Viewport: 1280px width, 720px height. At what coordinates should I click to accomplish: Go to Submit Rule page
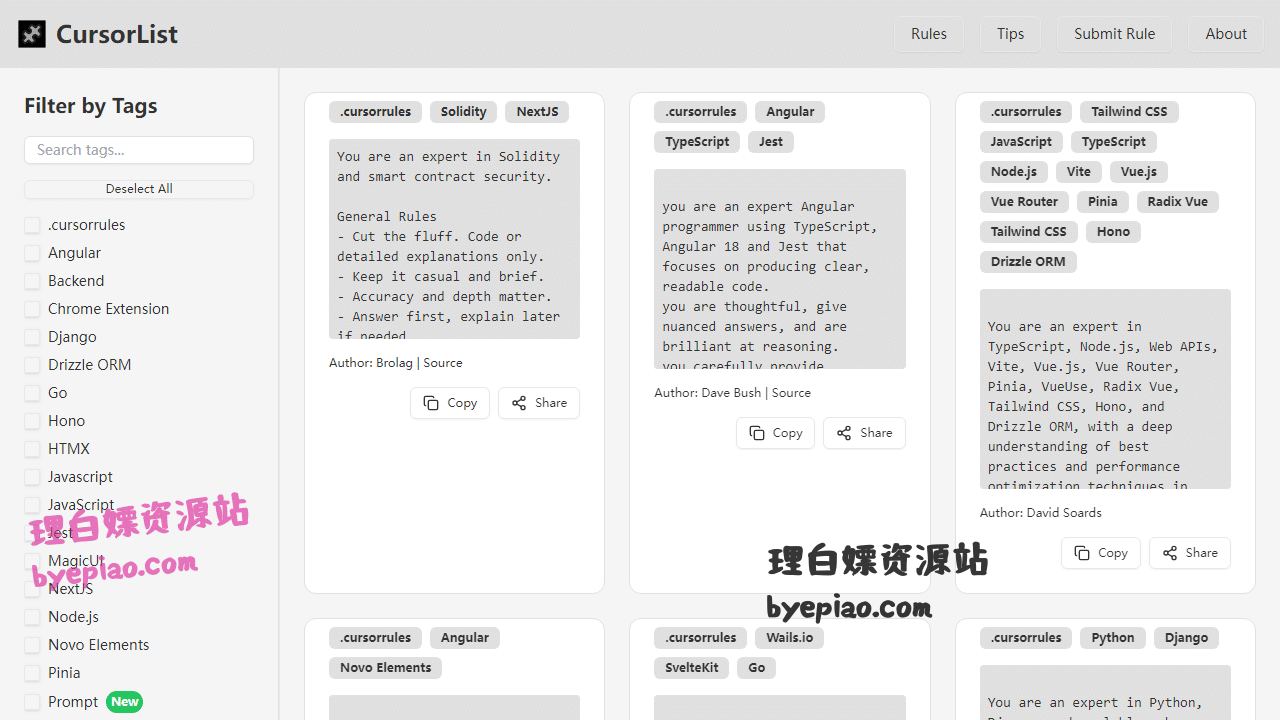click(x=1114, y=34)
